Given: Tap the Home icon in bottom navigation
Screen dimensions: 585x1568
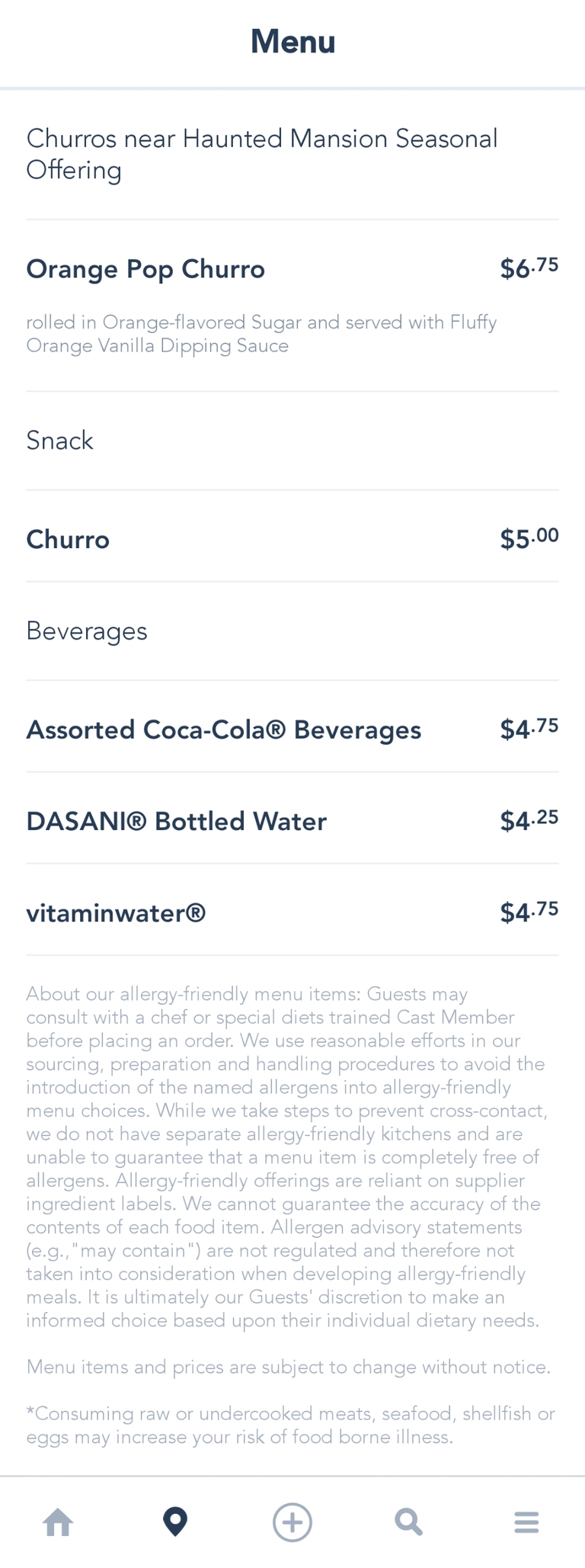Looking at the screenshot, I should (58, 1523).
